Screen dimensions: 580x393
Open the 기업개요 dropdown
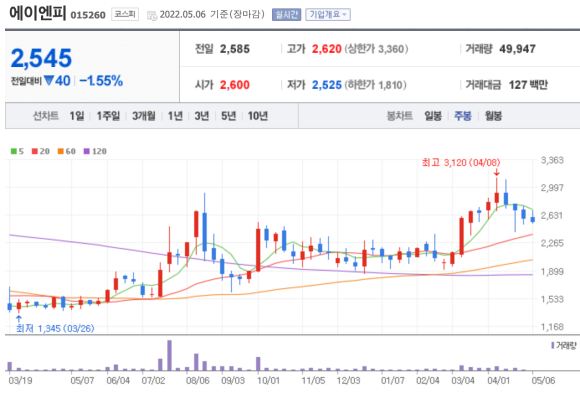328,15
